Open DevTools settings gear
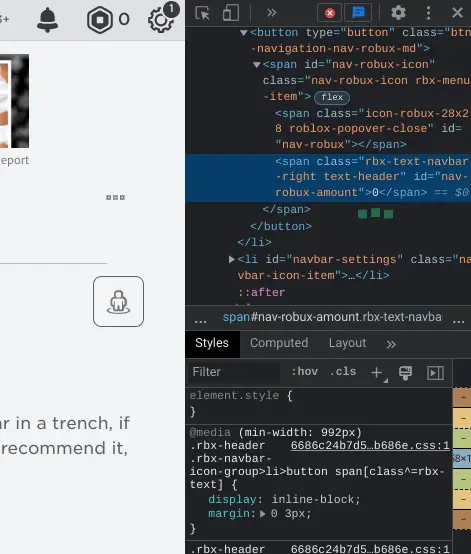The image size is (471, 554). pyautogui.click(x=398, y=13)
